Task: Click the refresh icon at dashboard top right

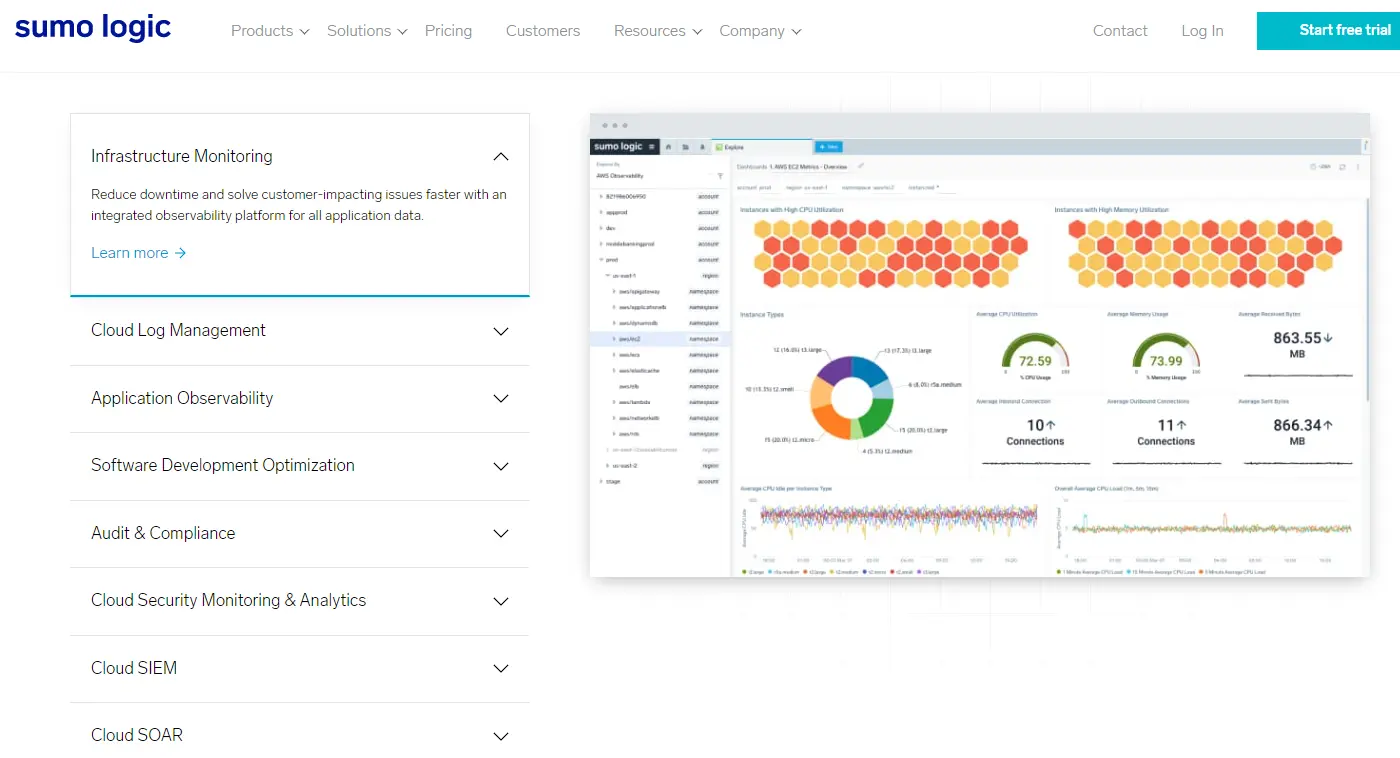Action: (x=1343, y=167)
